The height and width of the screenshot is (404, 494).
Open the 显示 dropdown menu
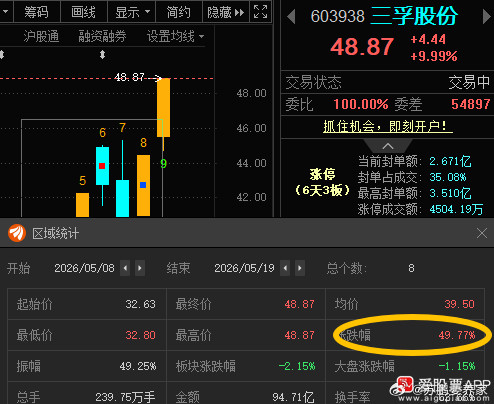[132, 12]
